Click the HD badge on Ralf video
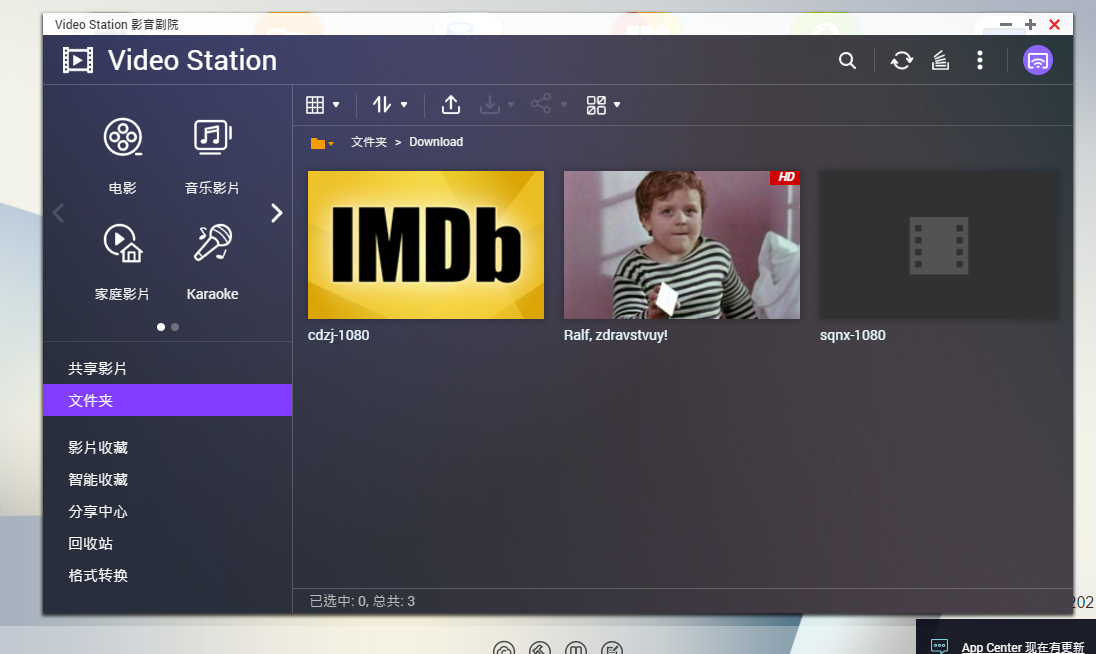The image size is (1096, 654). click(785, 177)
